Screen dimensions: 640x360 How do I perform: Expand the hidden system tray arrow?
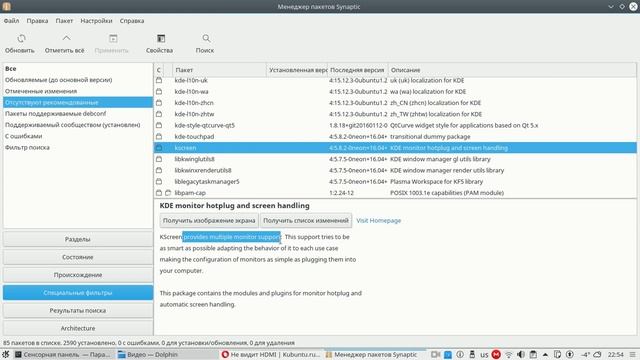click(545, 354)
